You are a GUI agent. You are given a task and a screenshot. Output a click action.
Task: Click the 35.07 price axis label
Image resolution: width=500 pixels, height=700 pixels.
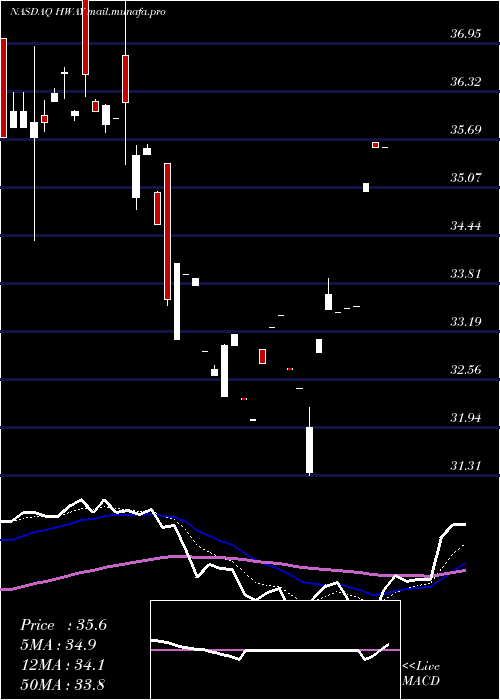tap(466, 178)
